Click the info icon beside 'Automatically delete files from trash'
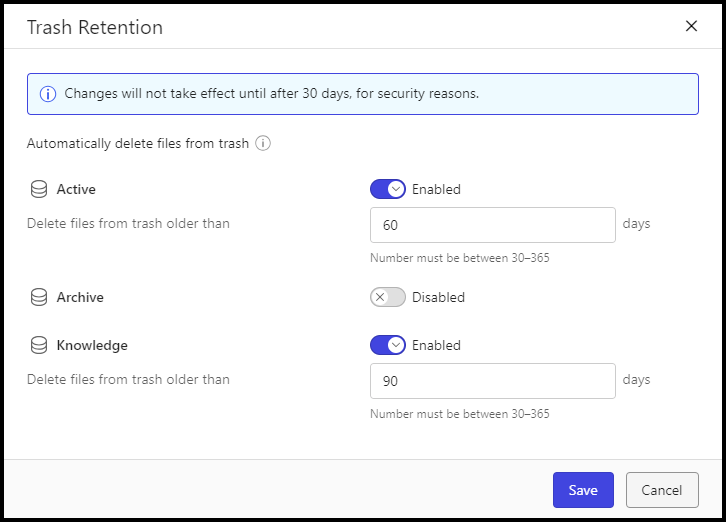The height and width of the screenshot is (522, 726). tap(263, 143)
